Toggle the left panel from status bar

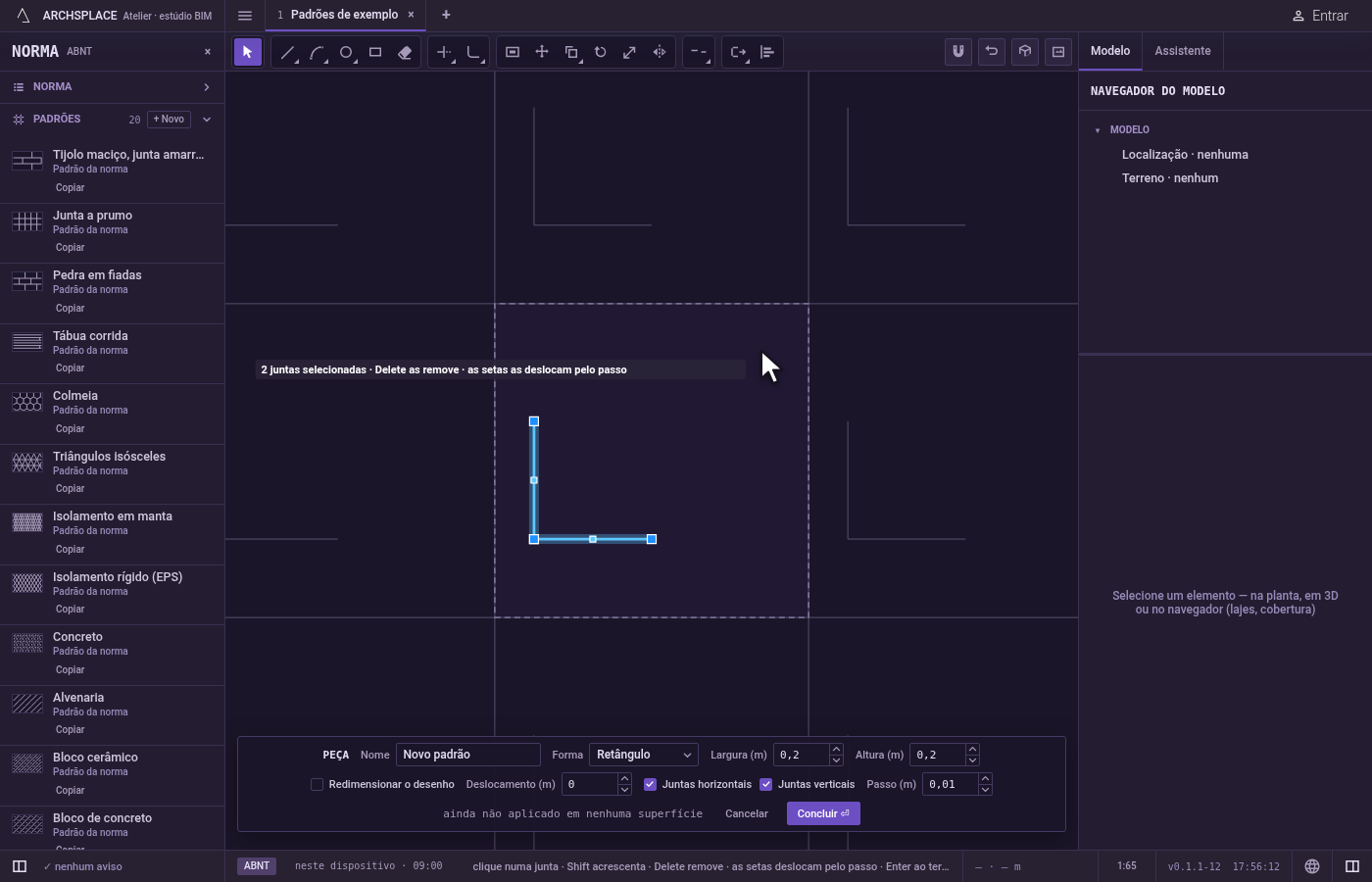point(19,866)
